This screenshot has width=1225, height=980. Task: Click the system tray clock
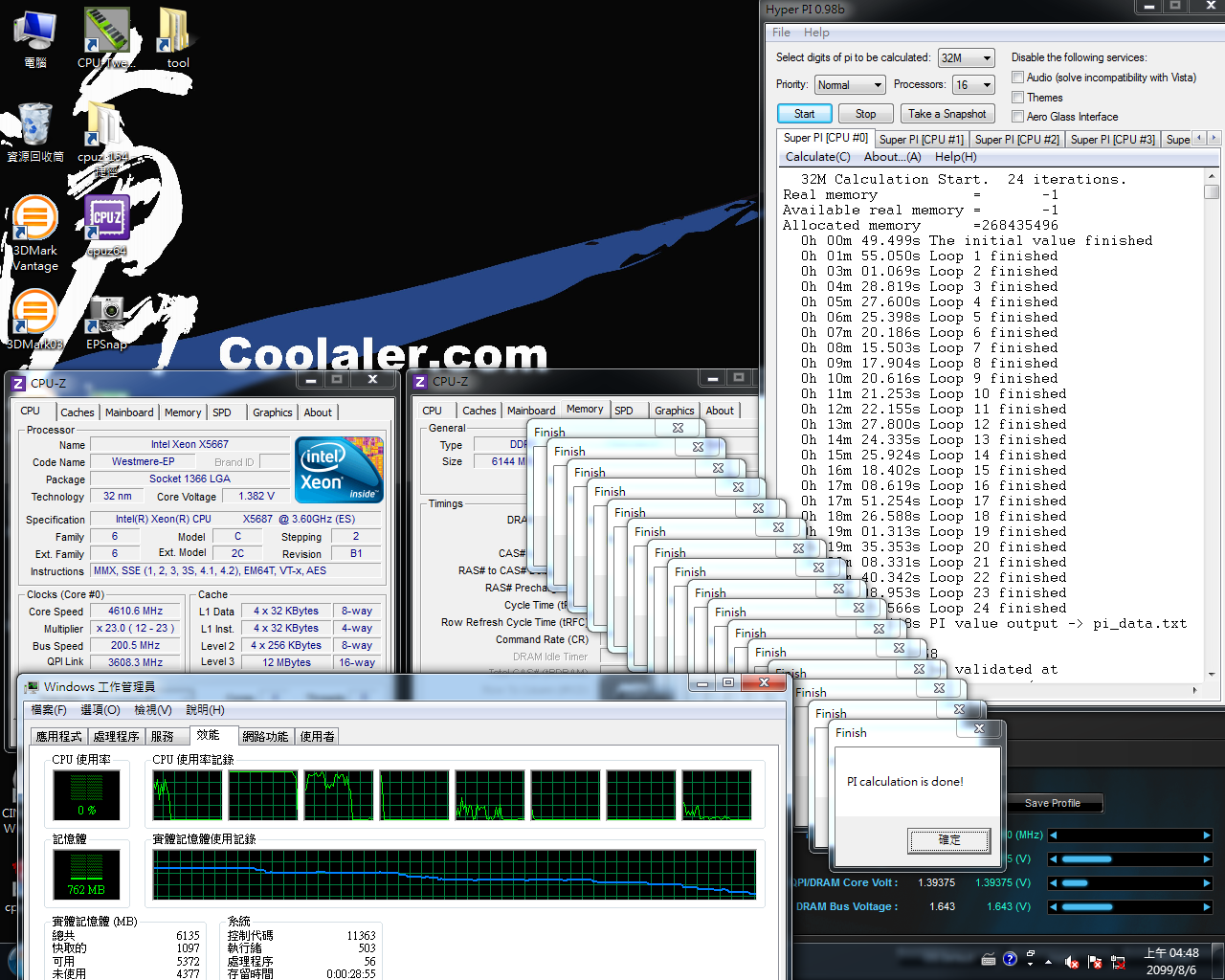point(1170,961)
